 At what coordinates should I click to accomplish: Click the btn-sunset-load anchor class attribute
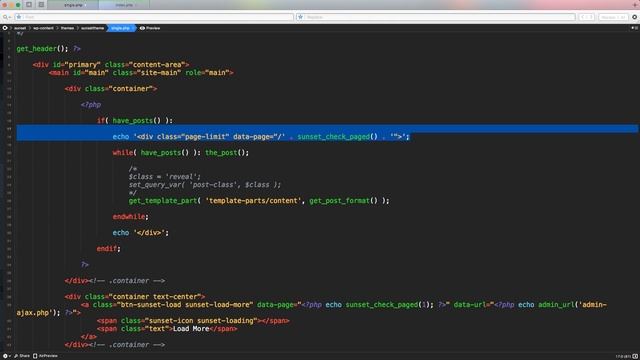[173, 305]
